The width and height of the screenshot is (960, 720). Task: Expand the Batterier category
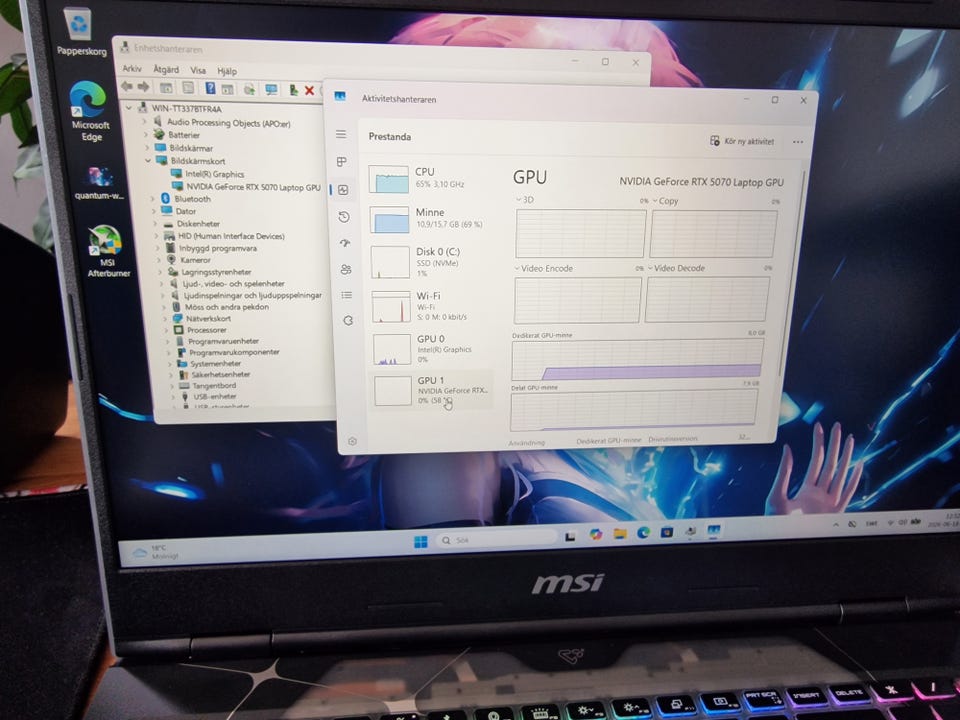coord(146,135)
